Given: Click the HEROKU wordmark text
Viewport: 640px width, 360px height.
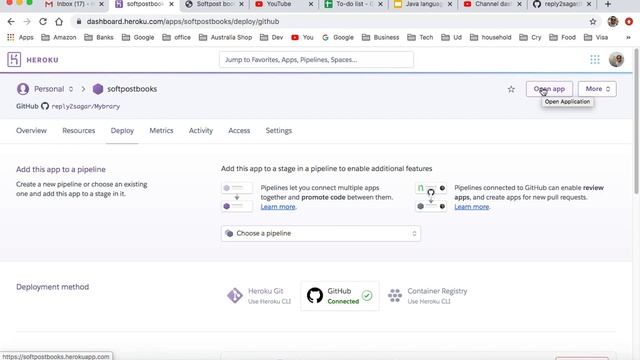Looking at the screenshot, I should tap(42, 60).
